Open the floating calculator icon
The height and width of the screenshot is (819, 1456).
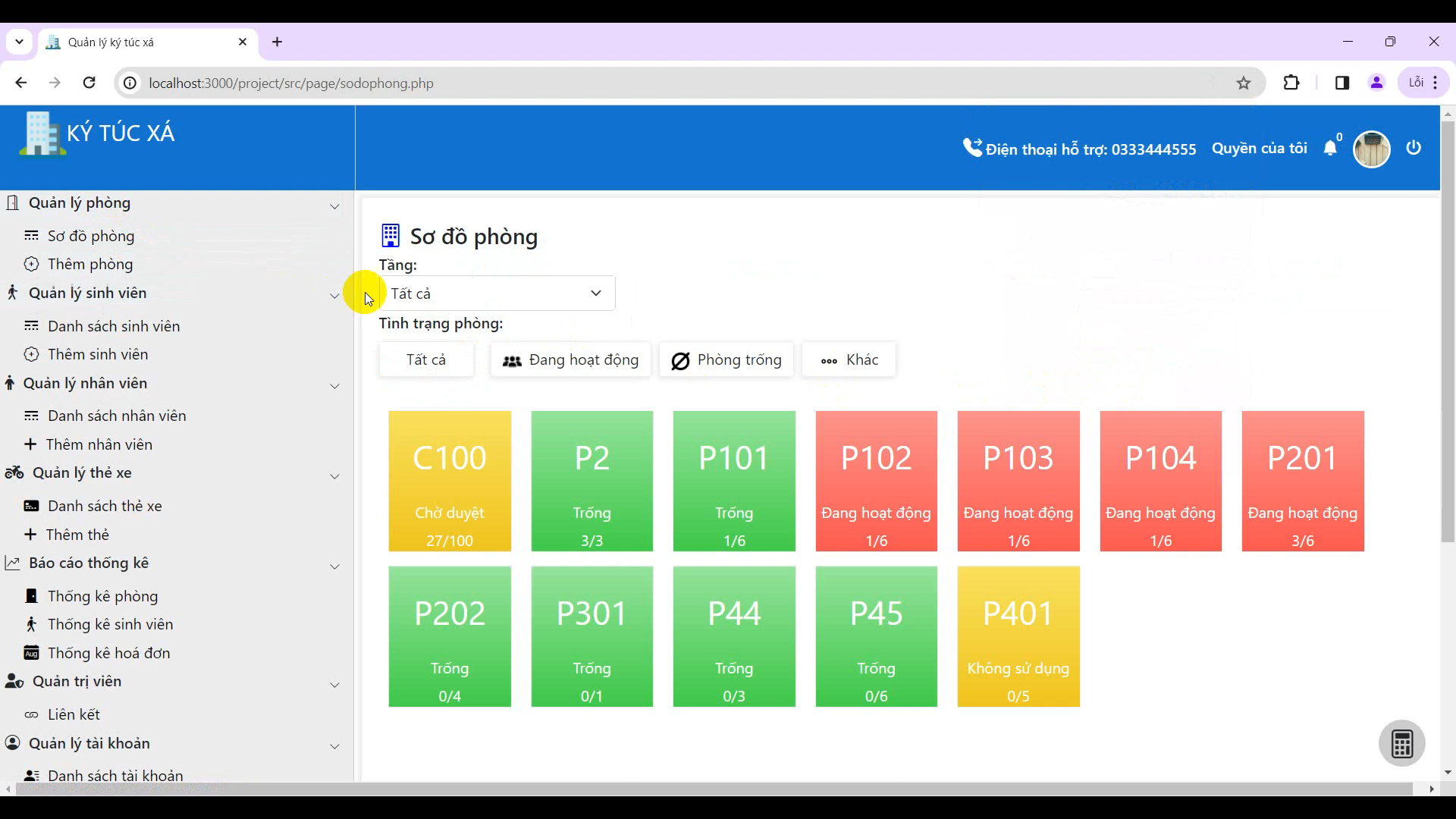(1401, 743)
